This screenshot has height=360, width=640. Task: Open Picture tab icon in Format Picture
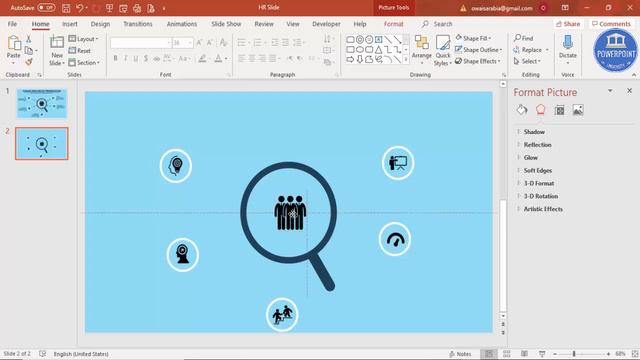(x=578, y=110)
